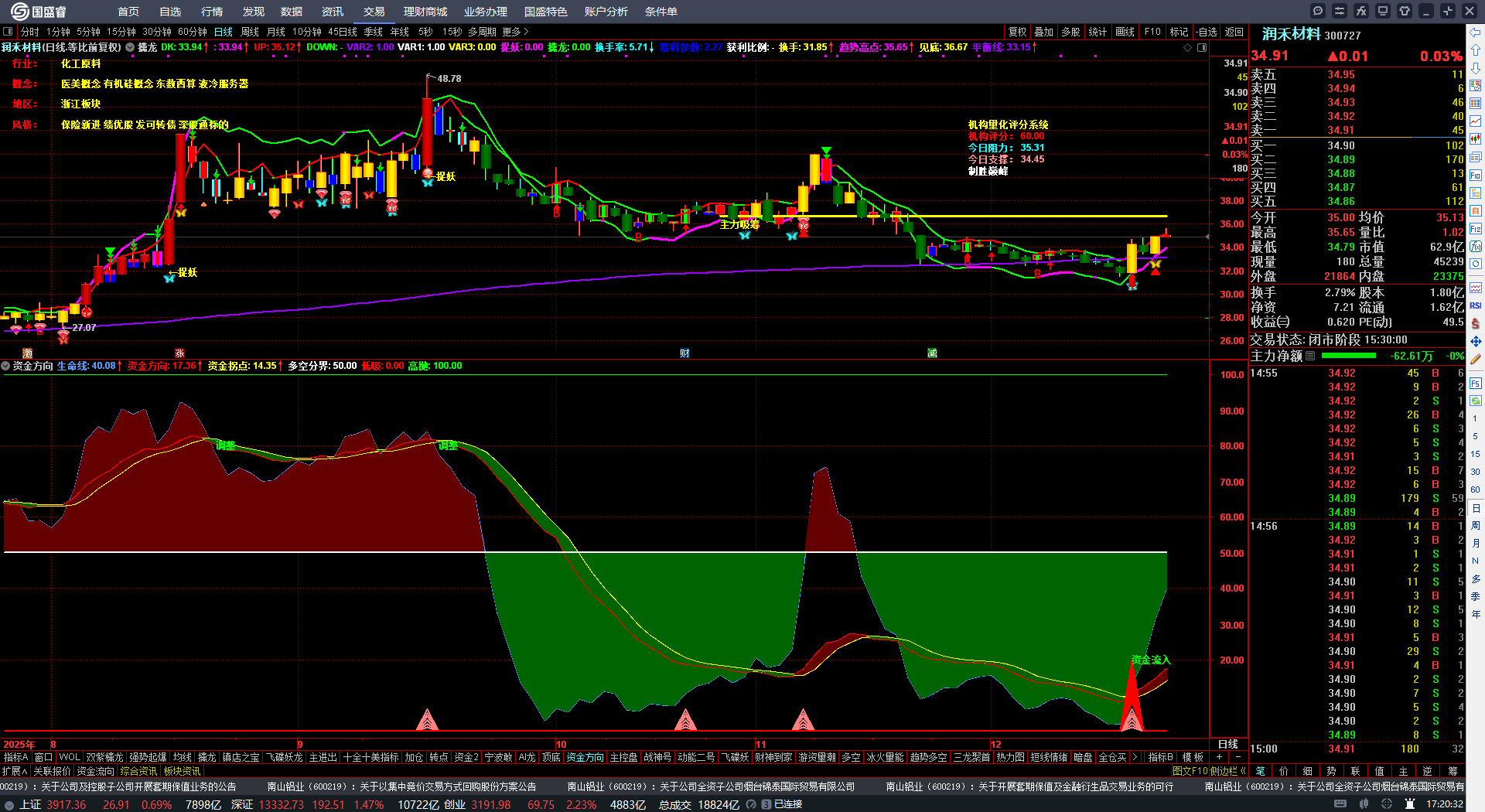Open the 模板 template dropdown
The image size is (1485, 812).
[x=1193, y=757]
